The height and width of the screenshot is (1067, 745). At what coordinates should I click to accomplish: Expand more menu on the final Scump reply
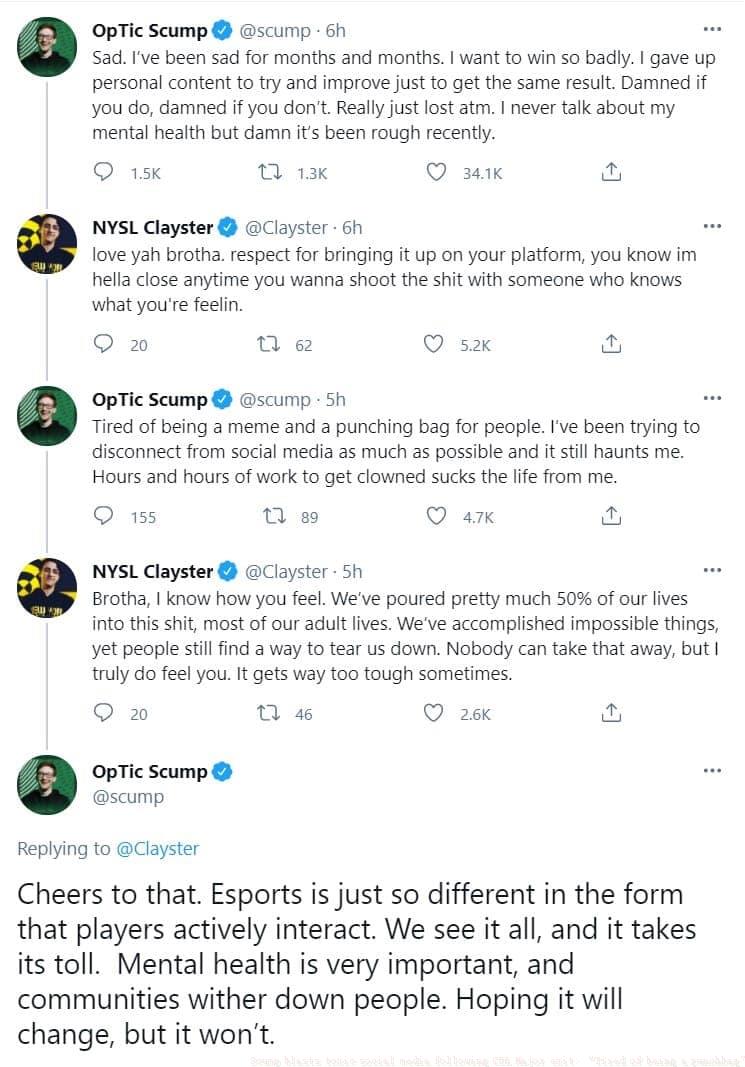pyautogui.click(x=712, y=770)
